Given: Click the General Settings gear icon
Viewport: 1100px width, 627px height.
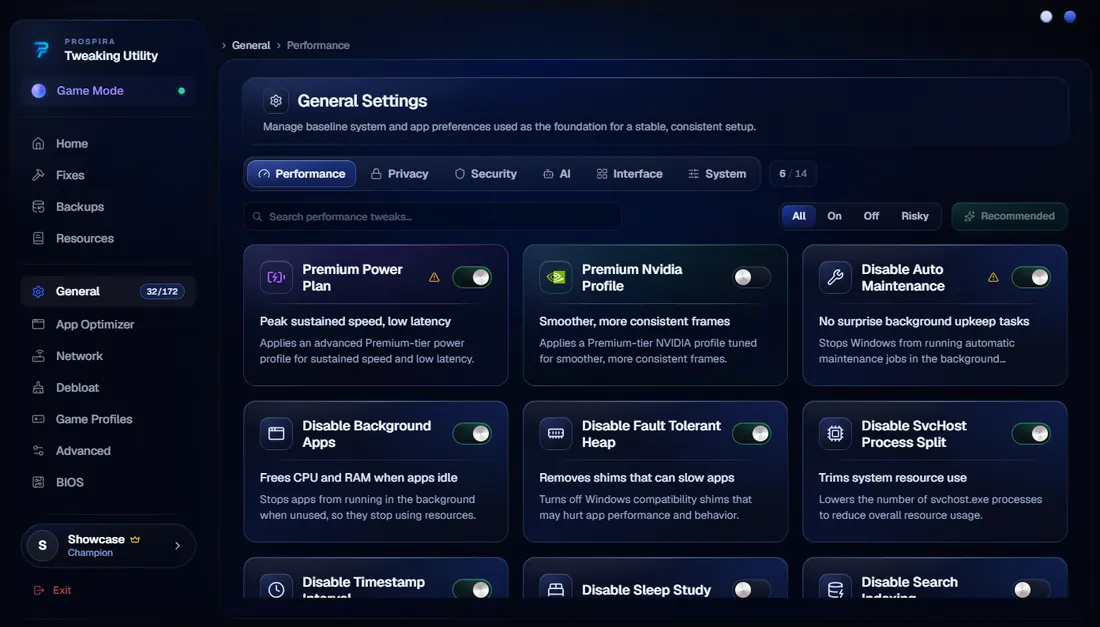Looking at the screenshot, I should pos(276,100).
